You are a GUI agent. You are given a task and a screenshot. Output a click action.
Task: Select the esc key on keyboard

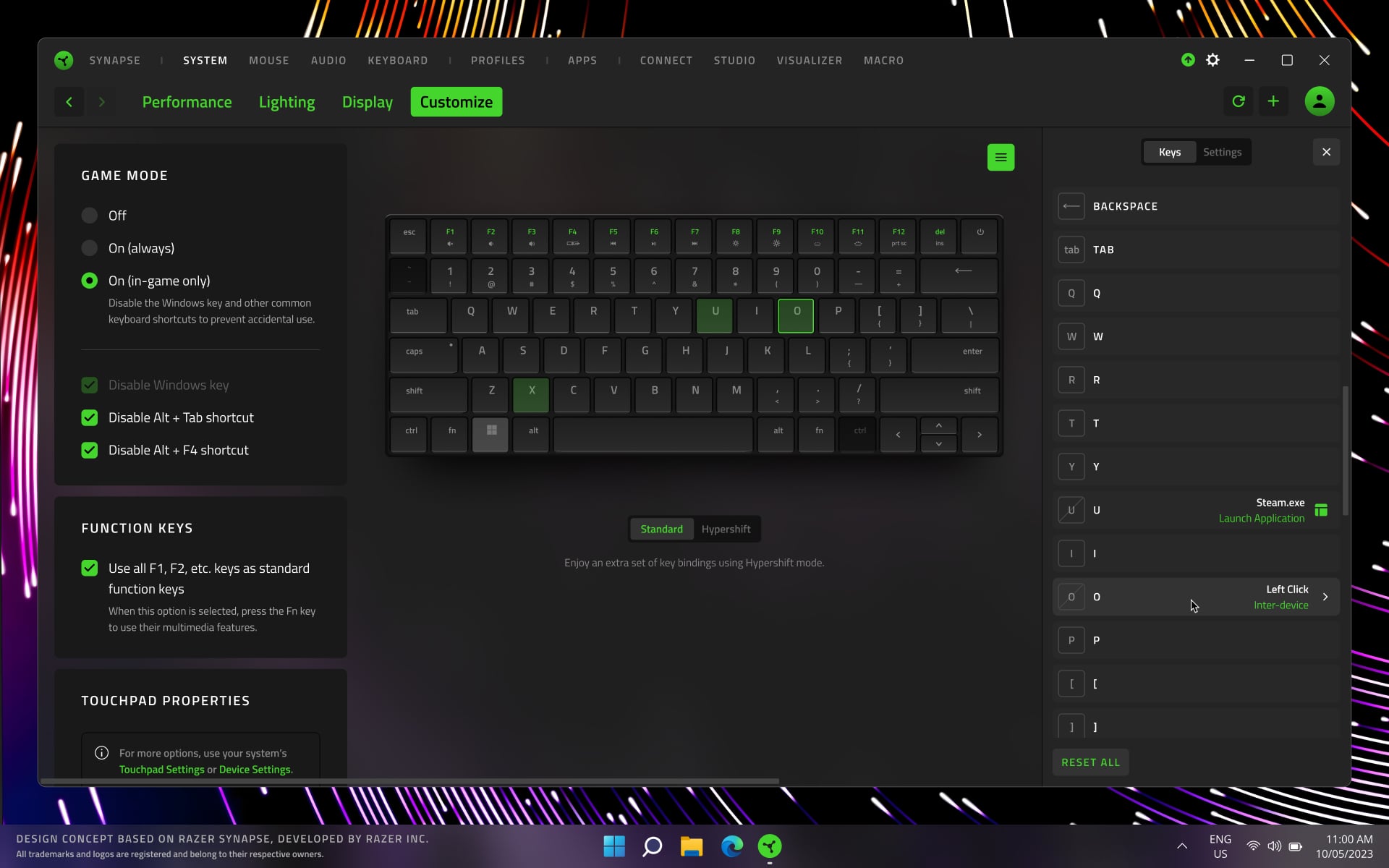point(409,236)
